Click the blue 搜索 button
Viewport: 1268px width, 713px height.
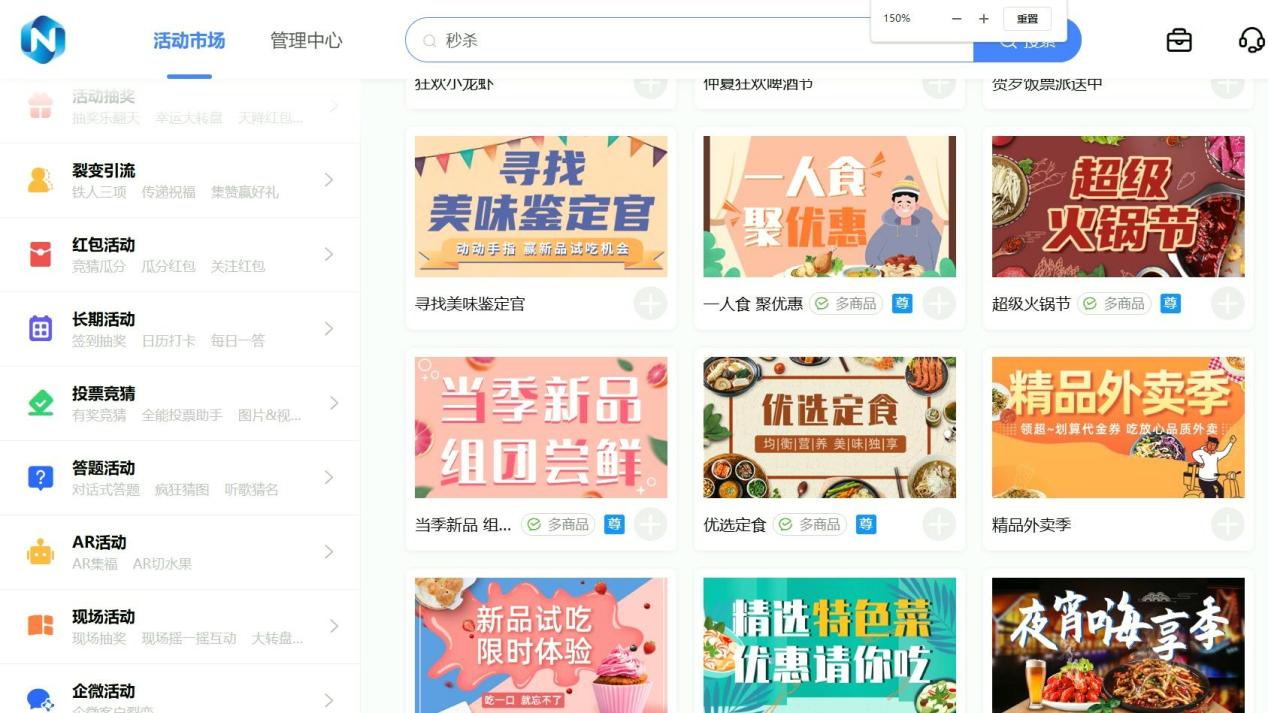(1027, 41)
